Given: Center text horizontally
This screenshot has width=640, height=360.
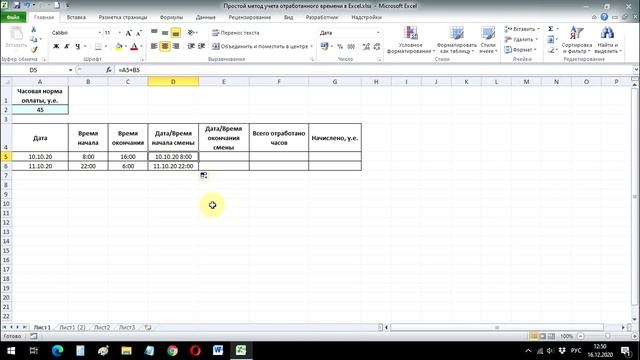Looking at the screenshot, I should 165,46.
